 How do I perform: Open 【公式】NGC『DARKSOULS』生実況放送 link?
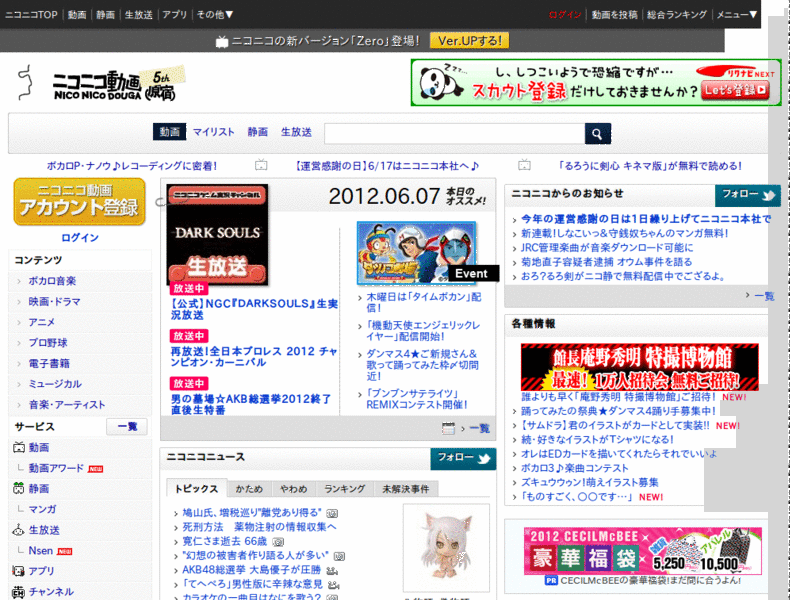254,309
